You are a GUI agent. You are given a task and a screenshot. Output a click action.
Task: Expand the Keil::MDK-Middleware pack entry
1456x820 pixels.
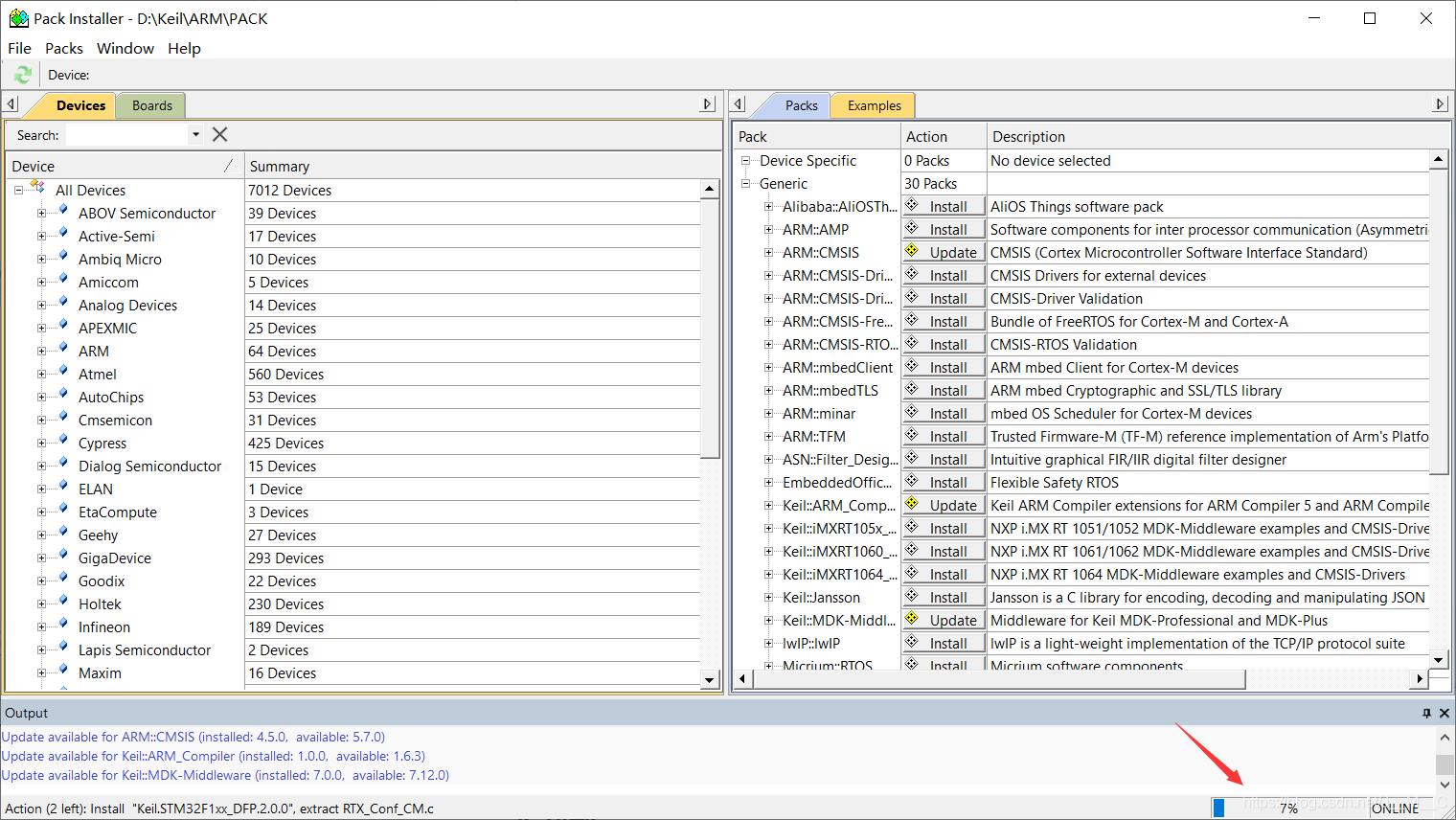(768, 621)
